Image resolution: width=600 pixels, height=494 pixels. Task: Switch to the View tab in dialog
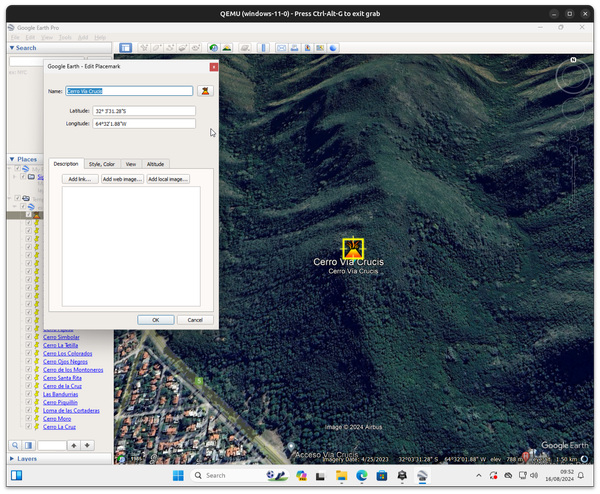131,164
